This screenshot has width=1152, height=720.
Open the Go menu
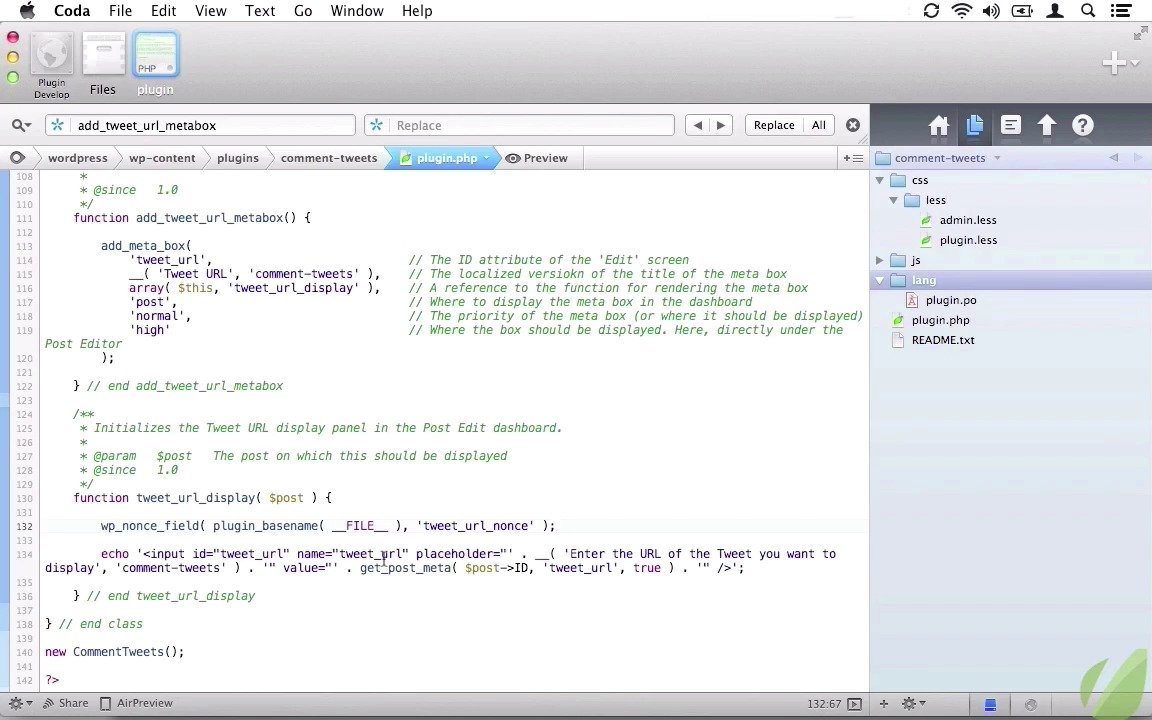[303, 11]
